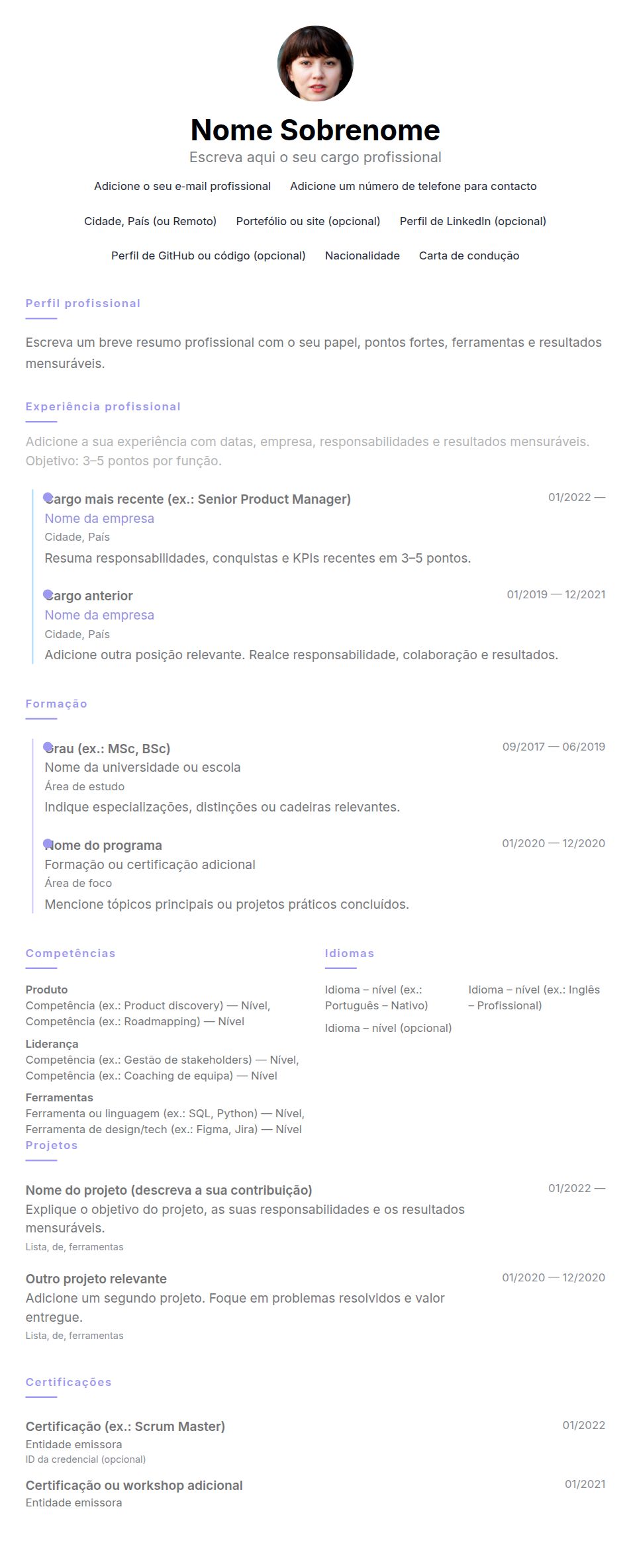Screen dimensions: 631x1568
Task: Click the Carta de condução field
Action: [469, 255]
